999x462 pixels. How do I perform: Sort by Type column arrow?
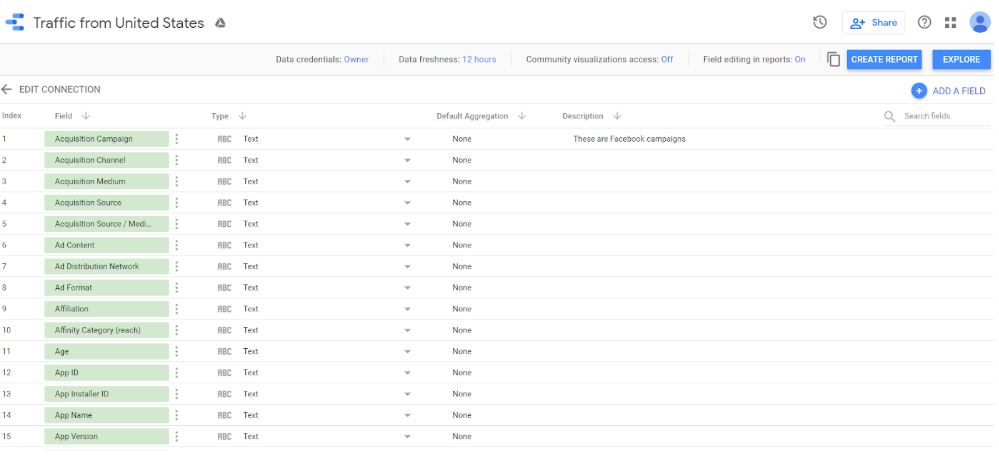(x=242, y=116)
